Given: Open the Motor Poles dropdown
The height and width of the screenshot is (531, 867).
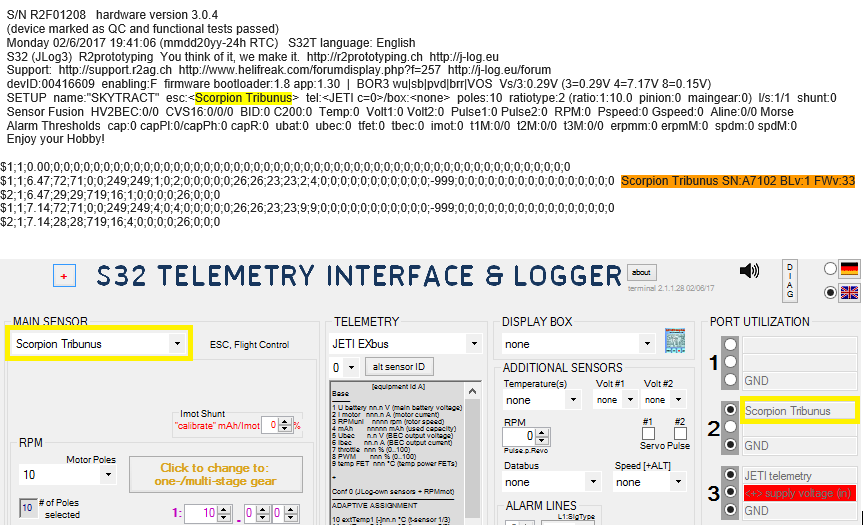Looking at the screenshot, I should point(67,475).
